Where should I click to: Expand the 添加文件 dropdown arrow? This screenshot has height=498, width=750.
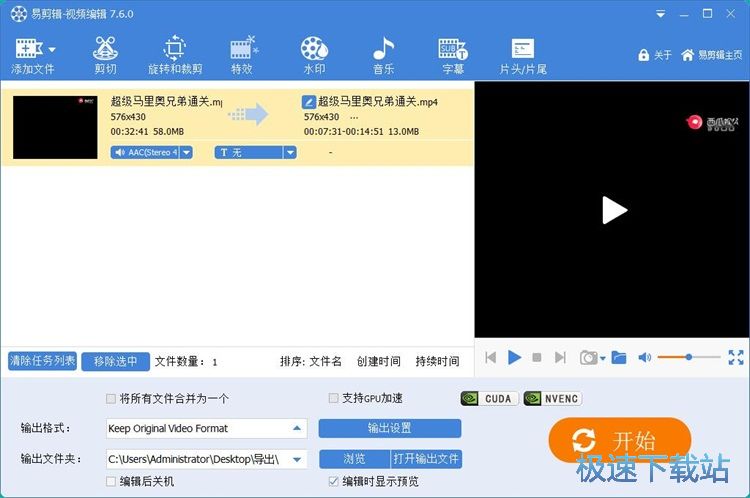(x=52, y=49)
